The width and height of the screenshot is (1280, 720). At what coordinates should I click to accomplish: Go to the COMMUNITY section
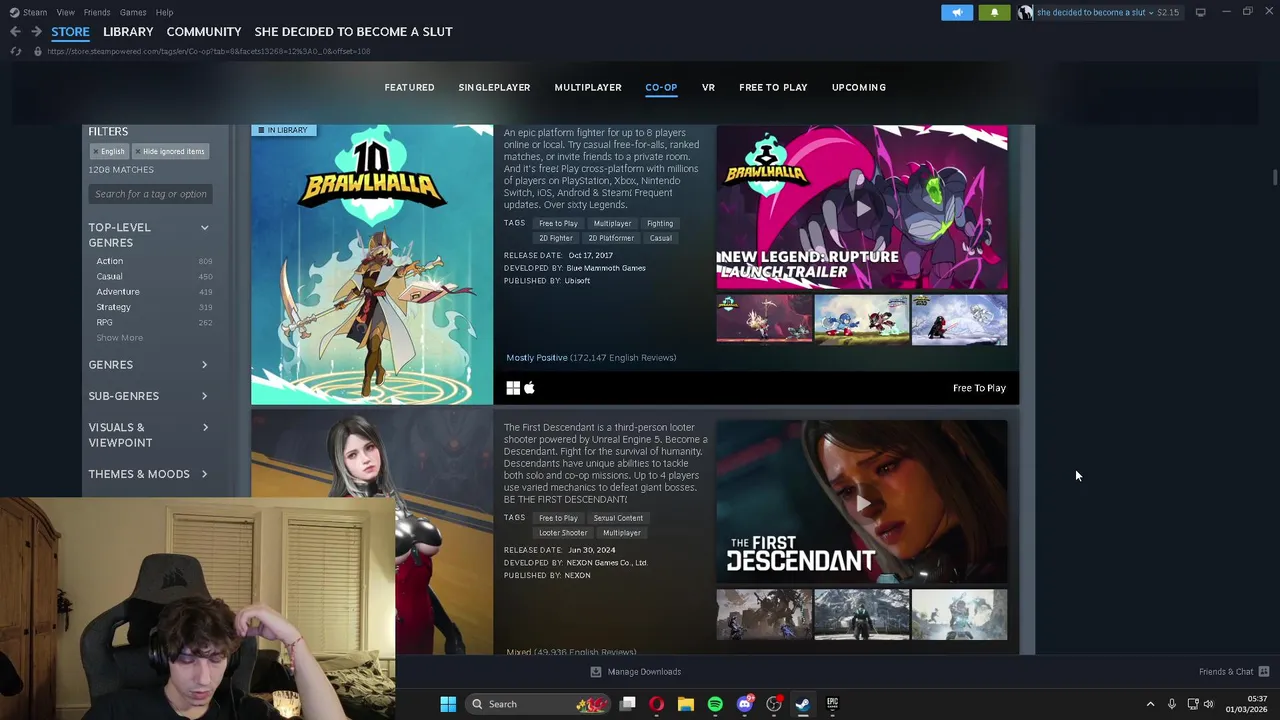pyautogui.click(x=204, y=32)
